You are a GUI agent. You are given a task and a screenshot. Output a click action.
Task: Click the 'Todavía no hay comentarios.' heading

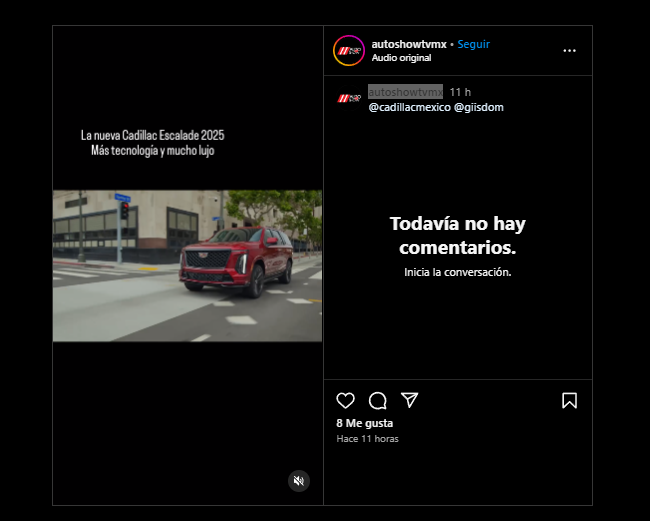click(458, 235)
